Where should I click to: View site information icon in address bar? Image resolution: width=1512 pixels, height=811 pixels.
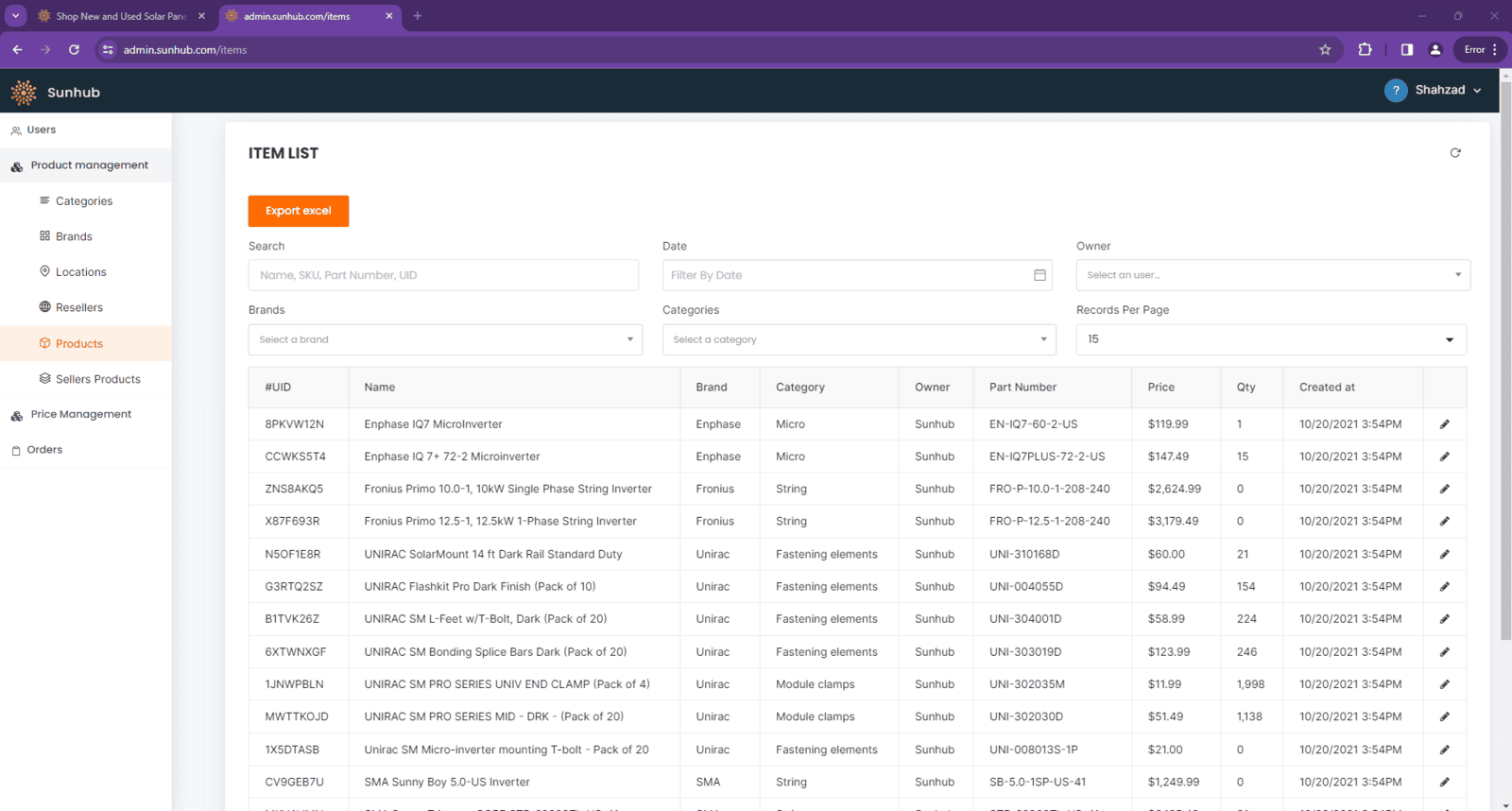(x=108, y=50)
